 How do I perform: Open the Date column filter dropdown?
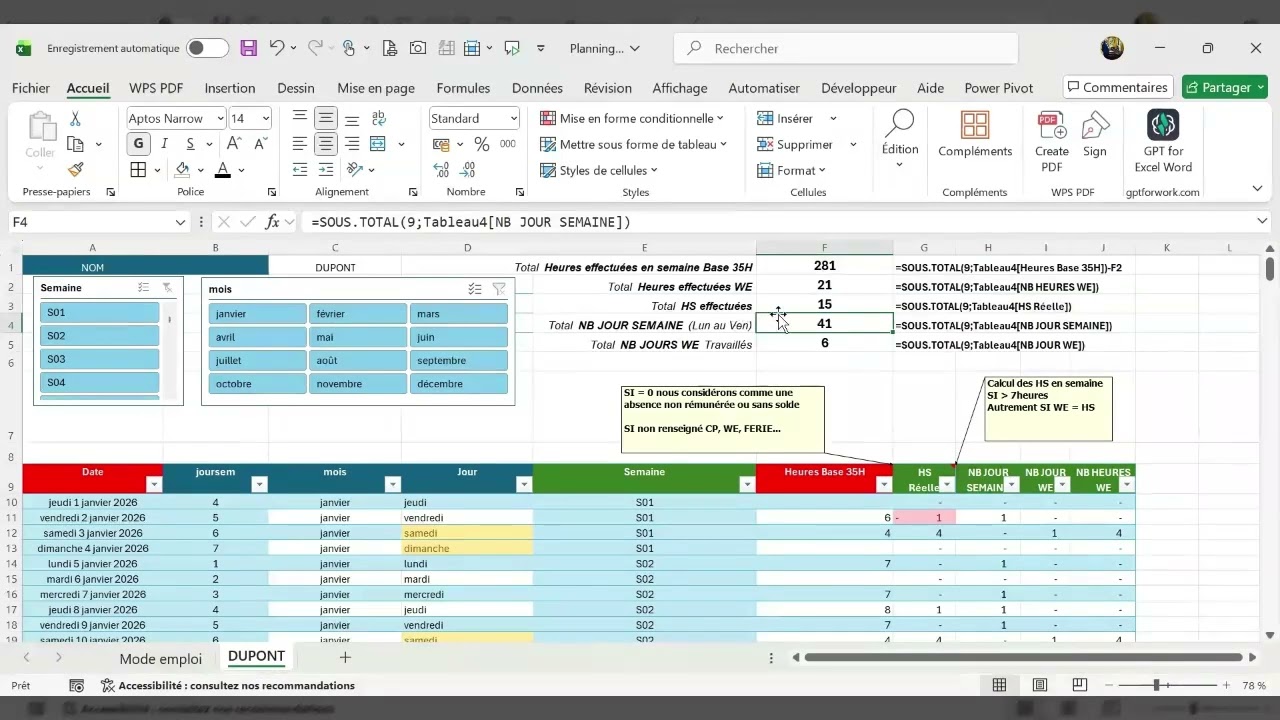pos(154,485)
